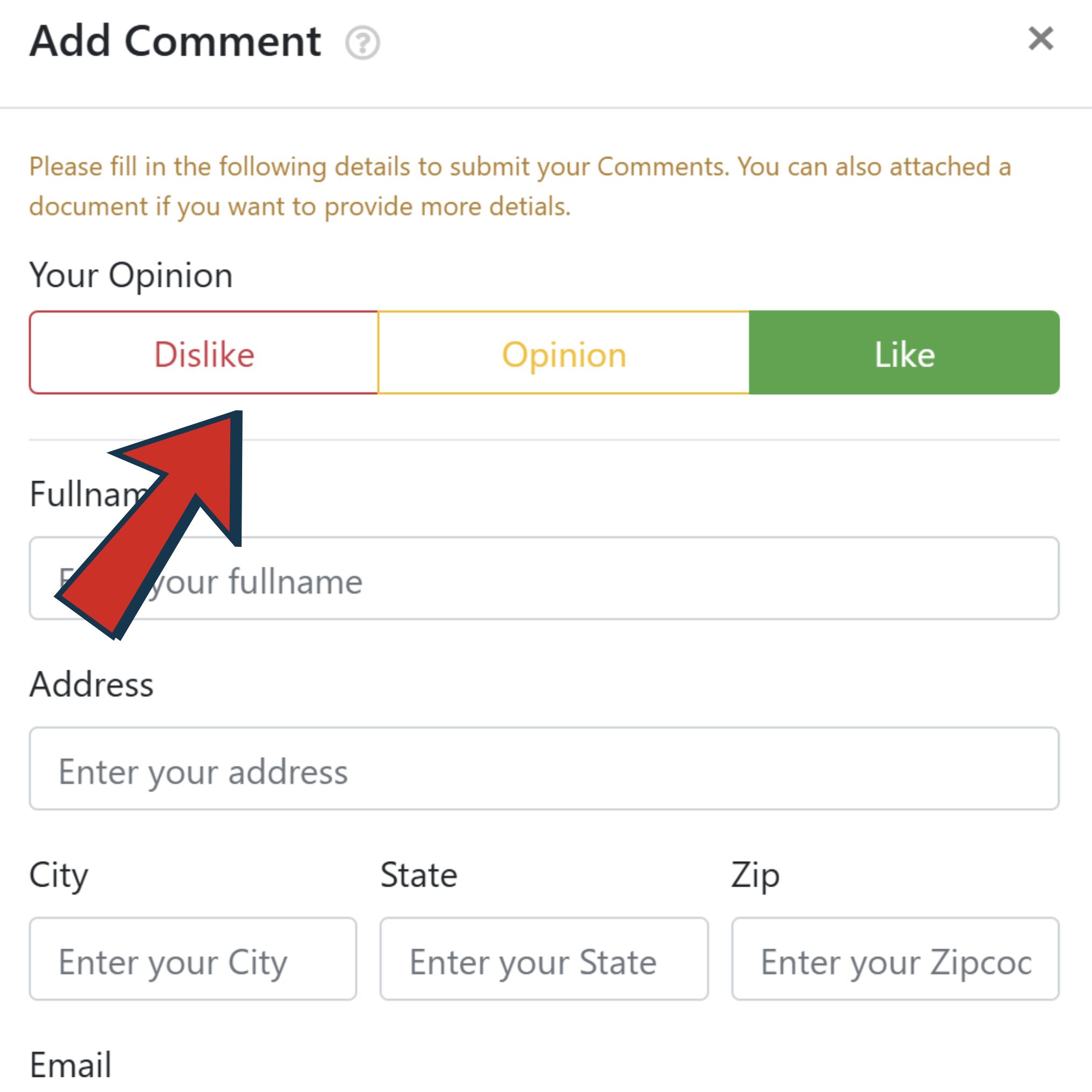Click the Address field label
The width and height of the screenshot is (1092, 1092).
(x=92, y=685)
